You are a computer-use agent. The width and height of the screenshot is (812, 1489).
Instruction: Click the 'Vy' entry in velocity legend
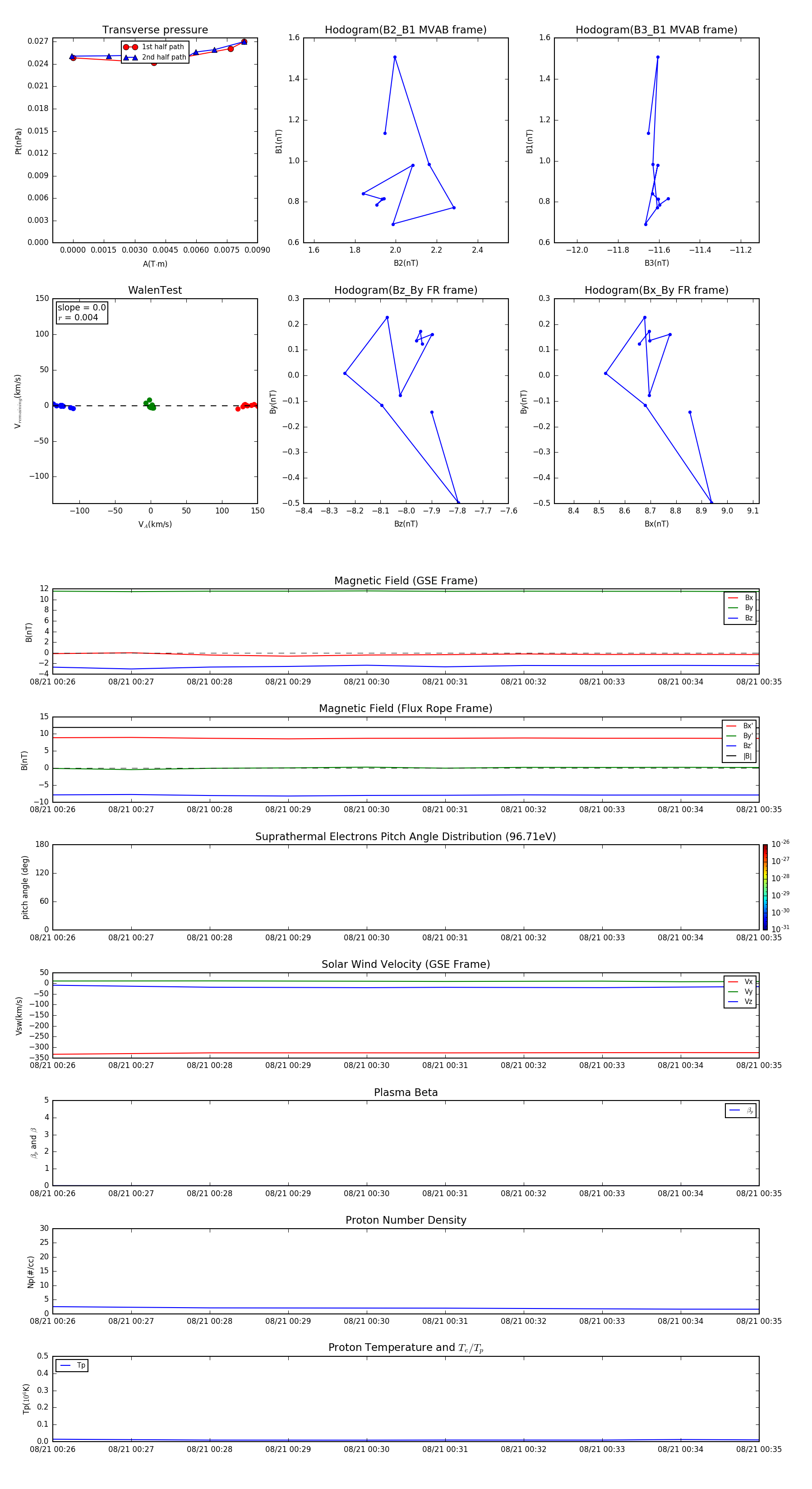coord(740,991)
